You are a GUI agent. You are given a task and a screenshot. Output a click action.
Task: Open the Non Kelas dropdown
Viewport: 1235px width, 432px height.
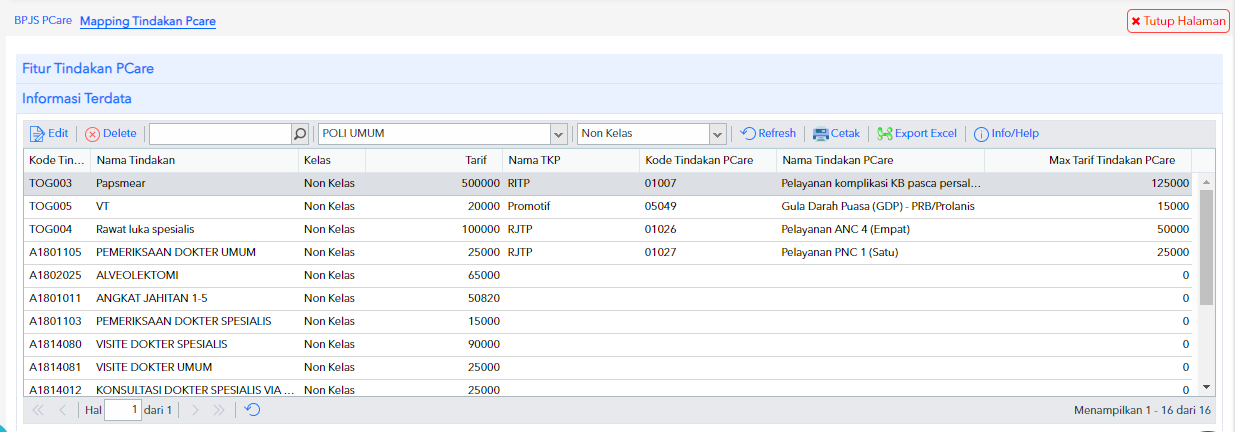point(717,134)
